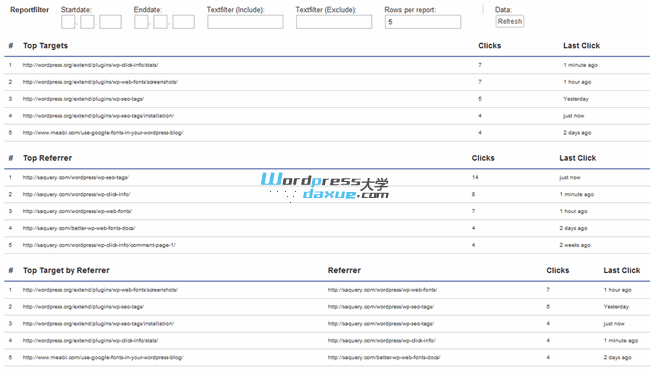Screen dimensions: 650x373
Task: Click the Top Target by Referrer header
Action: point(66,270)
